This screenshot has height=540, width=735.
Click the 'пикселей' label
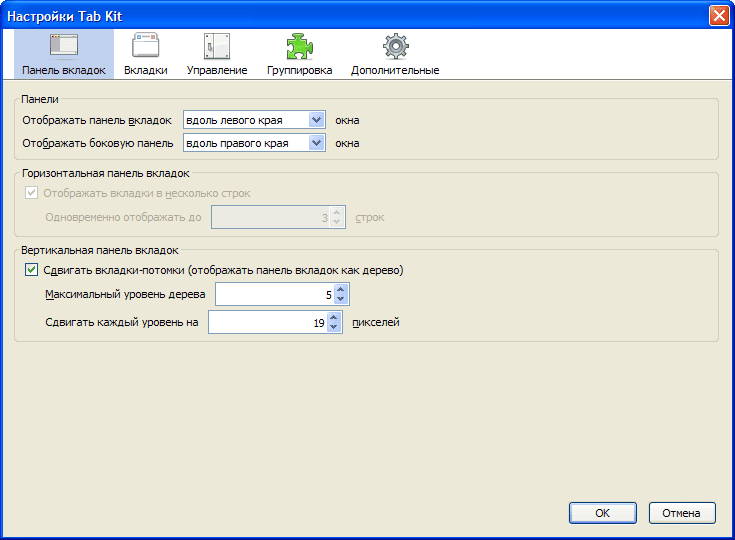376,322
